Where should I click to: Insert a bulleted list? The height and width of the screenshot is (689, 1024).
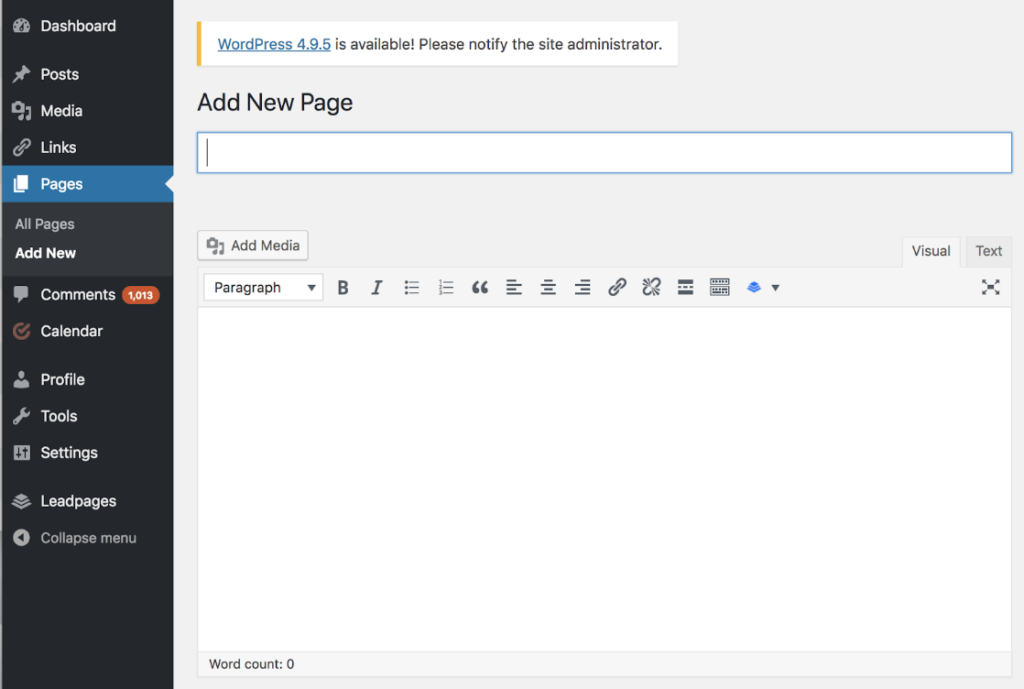[x=411, y=287]
